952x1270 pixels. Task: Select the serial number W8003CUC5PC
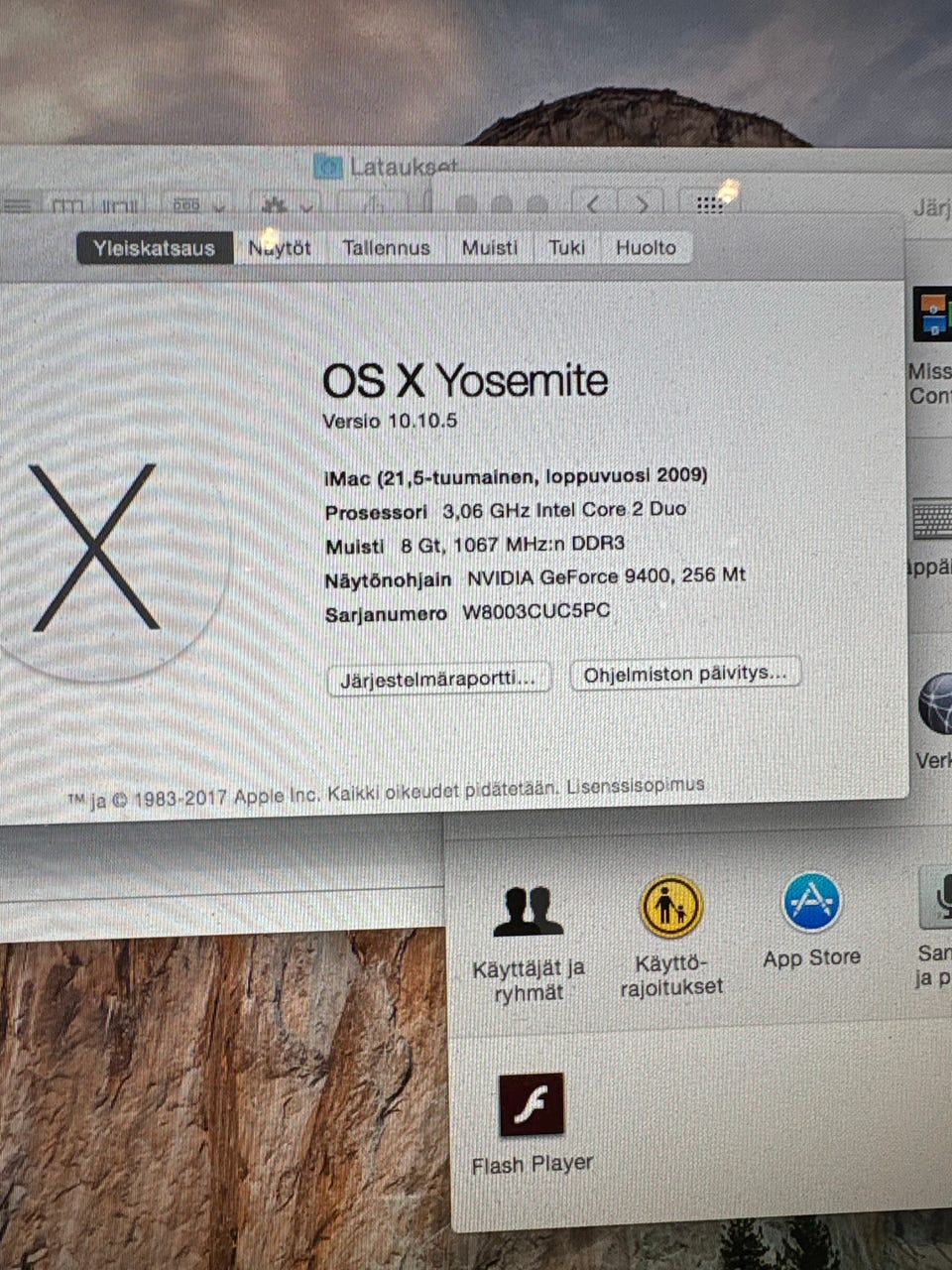(x=536, y=612)
